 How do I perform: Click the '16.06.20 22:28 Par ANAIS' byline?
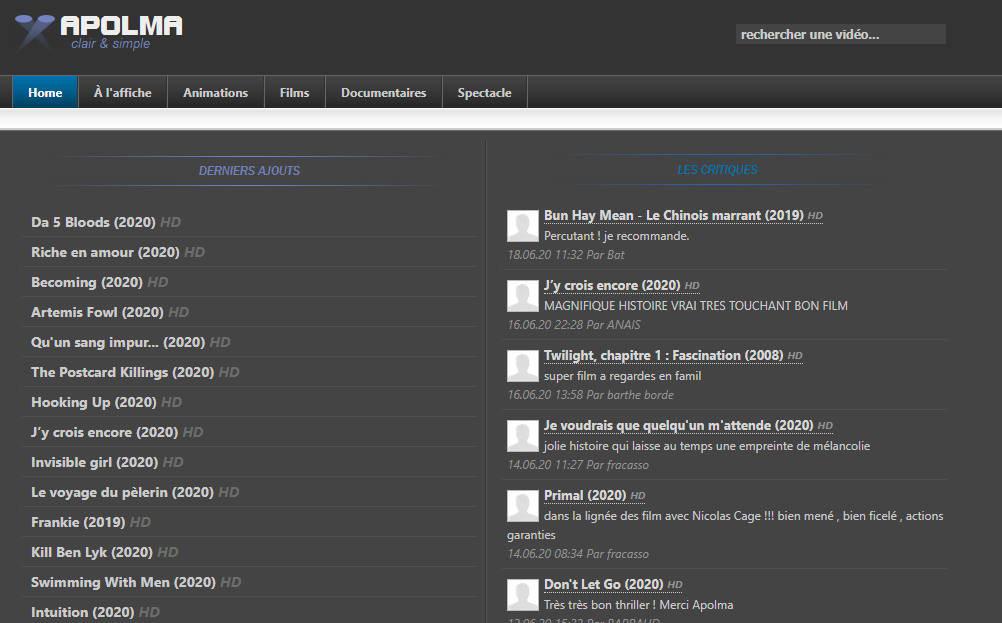[574, 325]
